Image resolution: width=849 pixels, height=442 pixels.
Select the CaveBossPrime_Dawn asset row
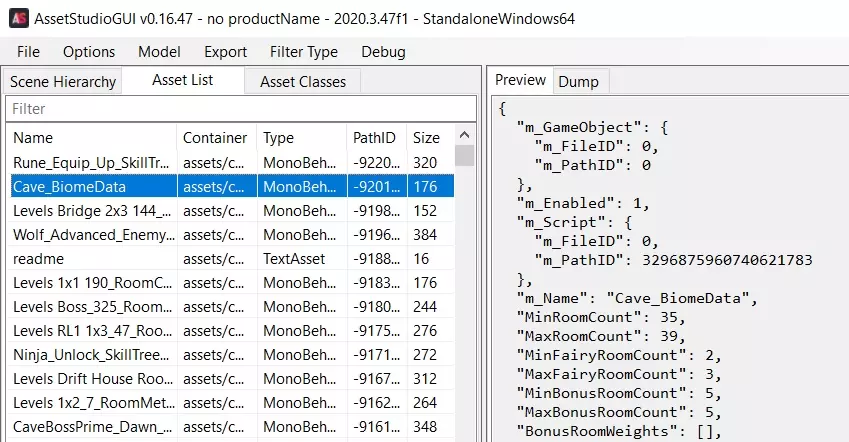(x=90, y=427)
